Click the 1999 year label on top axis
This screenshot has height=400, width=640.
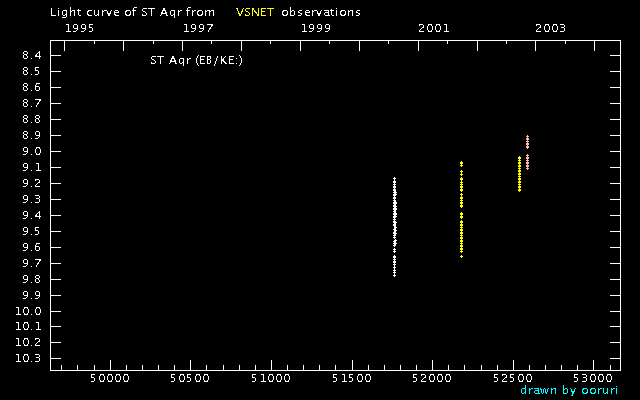click(316, 28)
